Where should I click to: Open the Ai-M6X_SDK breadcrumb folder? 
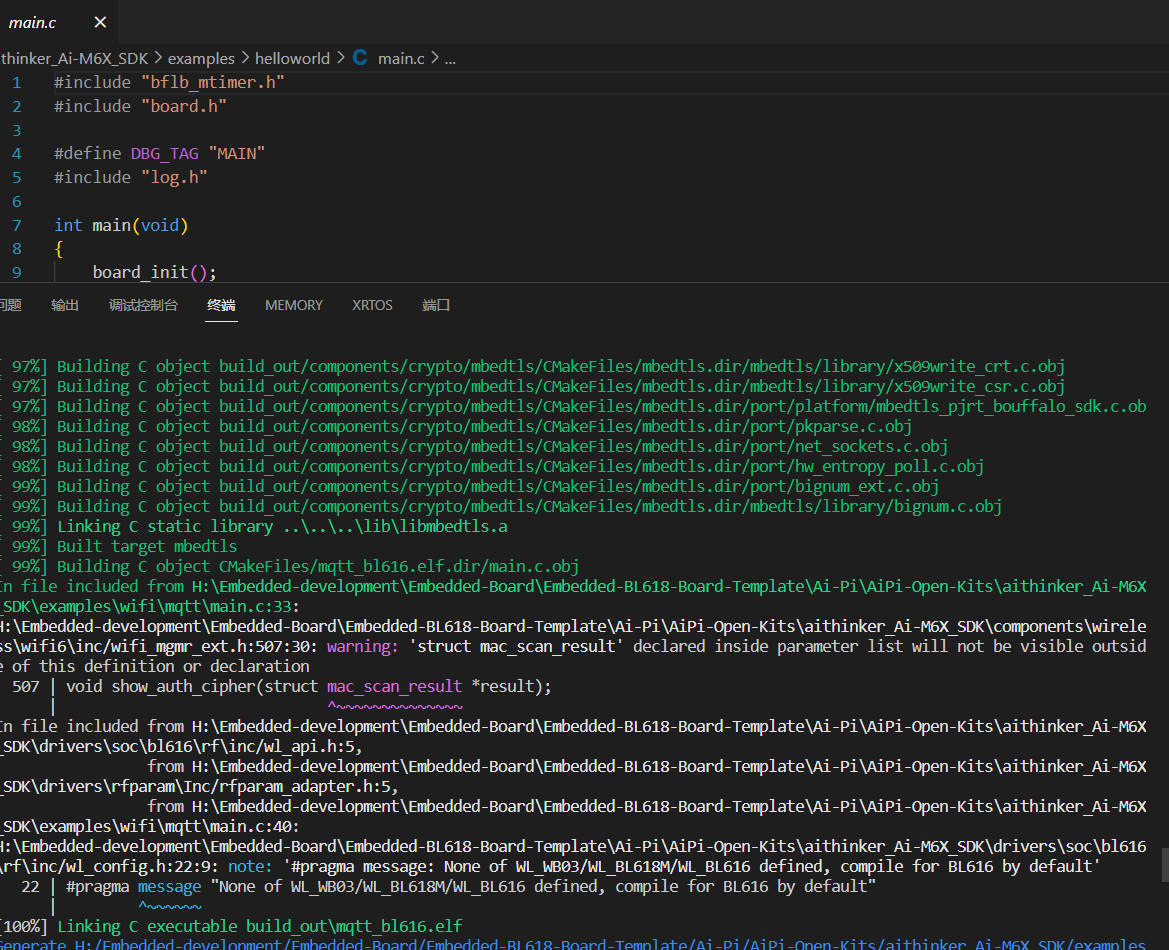(74, 58)
